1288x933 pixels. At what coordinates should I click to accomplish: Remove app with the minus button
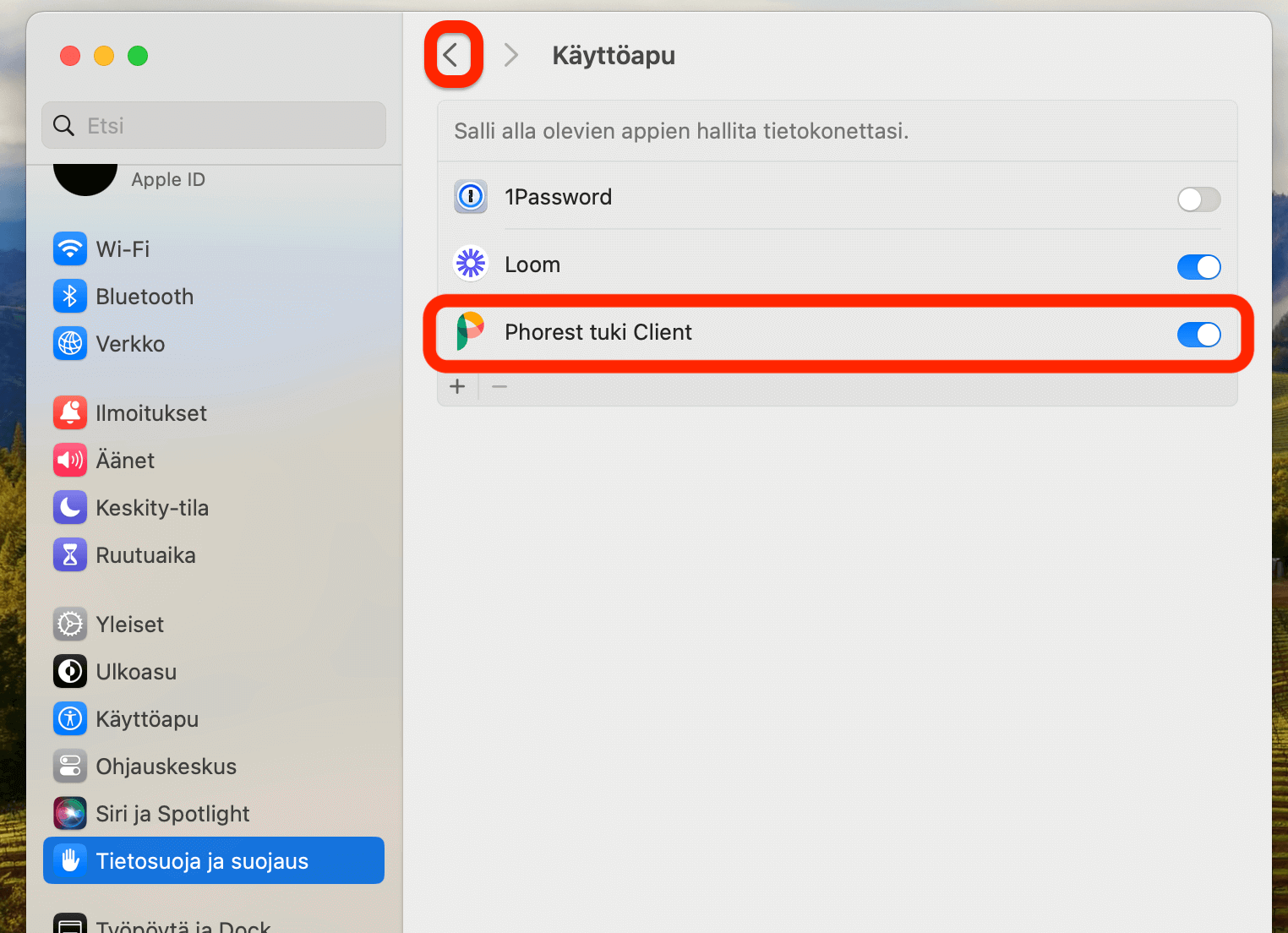[499, 386]
